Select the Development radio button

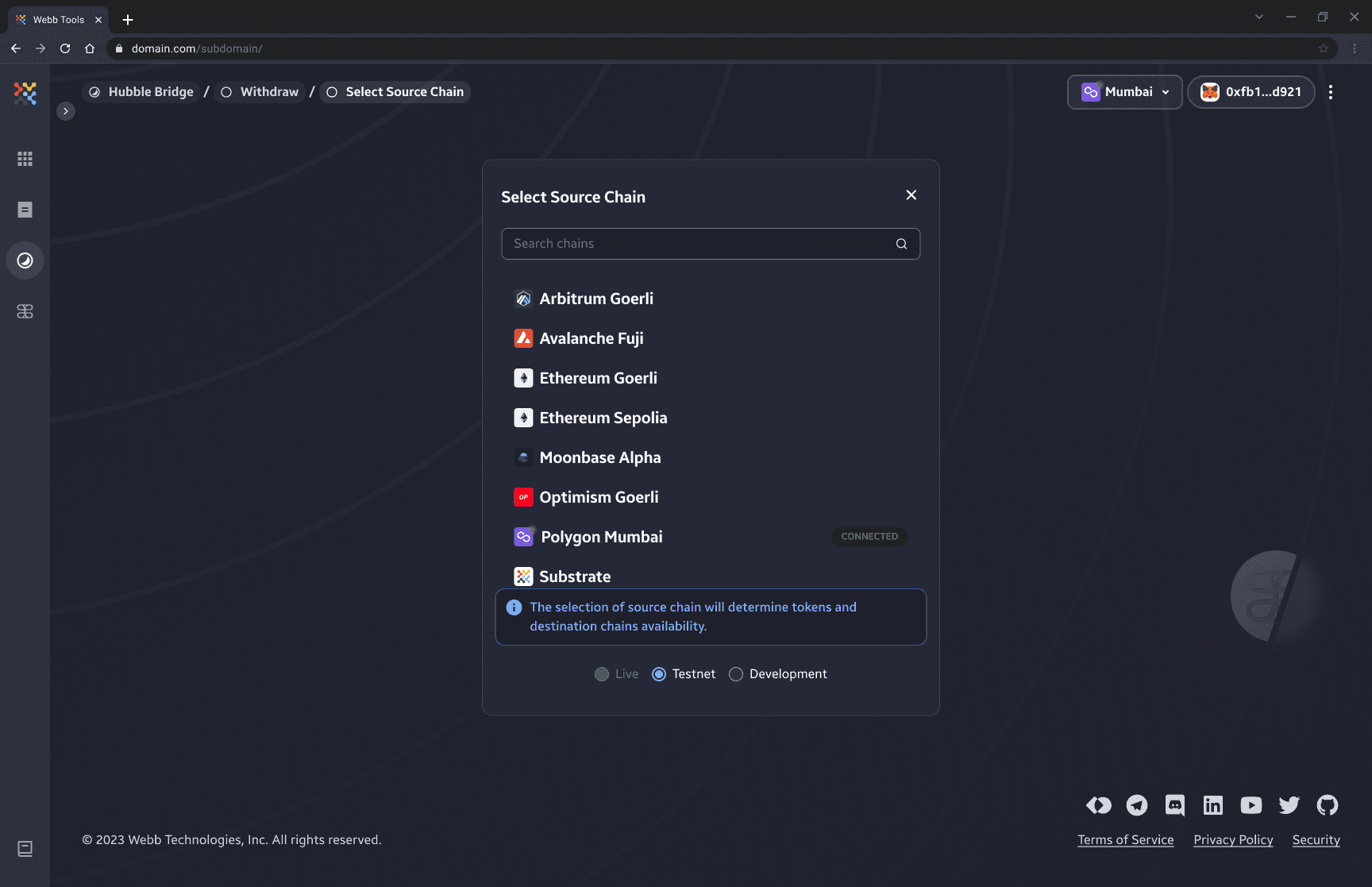click(x=736, y=674)
